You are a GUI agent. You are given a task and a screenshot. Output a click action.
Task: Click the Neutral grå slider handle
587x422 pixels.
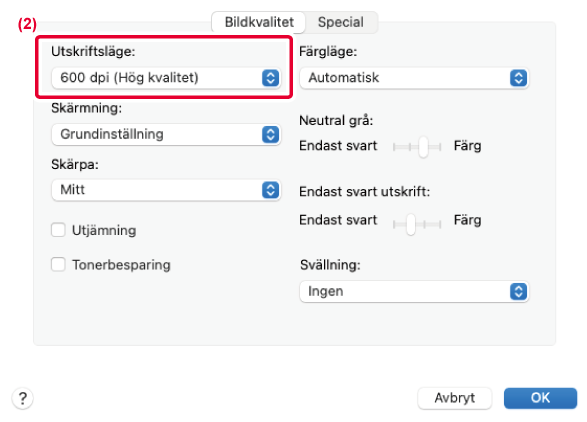pos(423,146)
